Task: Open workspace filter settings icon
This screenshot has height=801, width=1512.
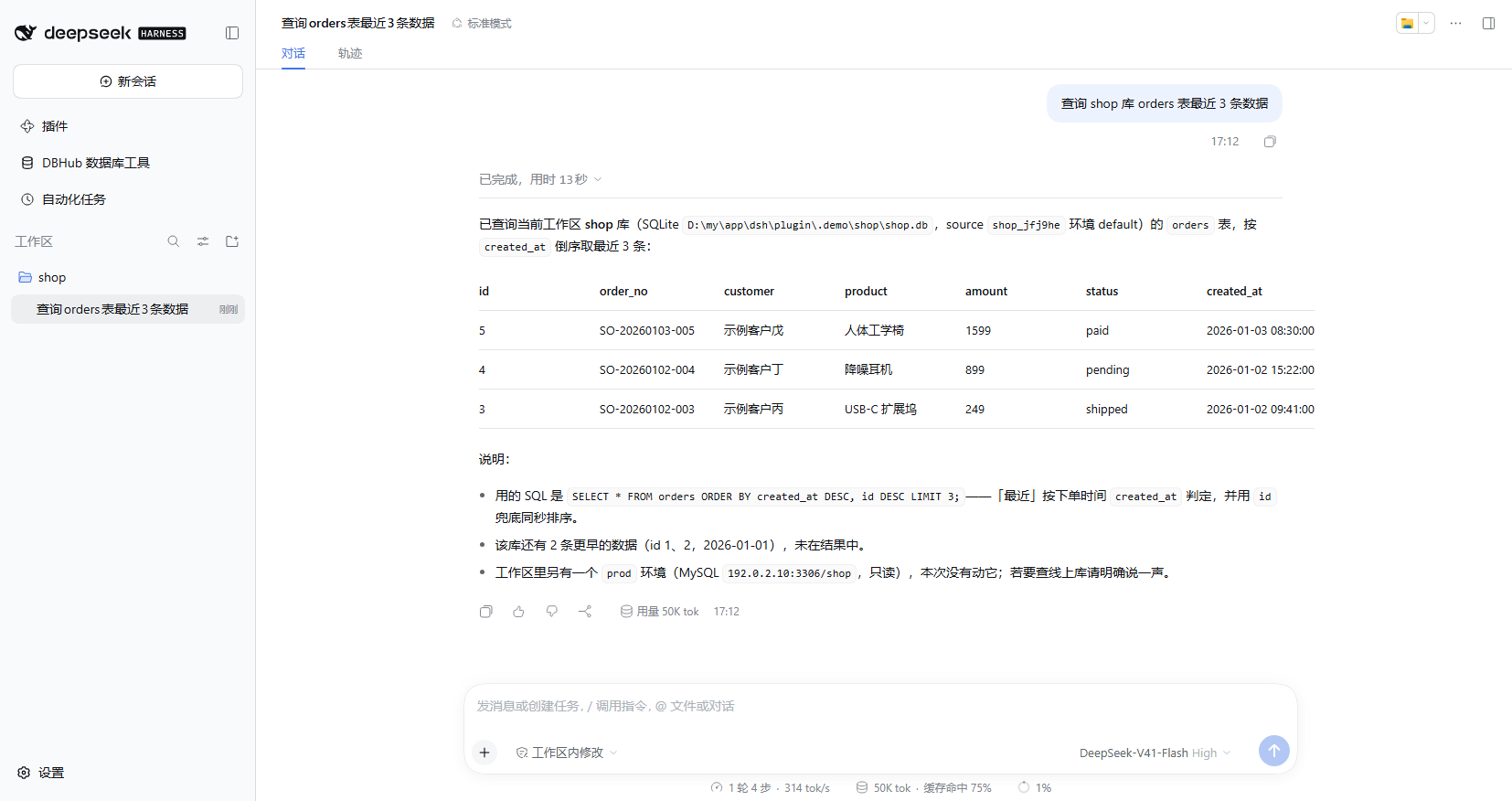Action: pyautogui.click(x=203, y=241)
